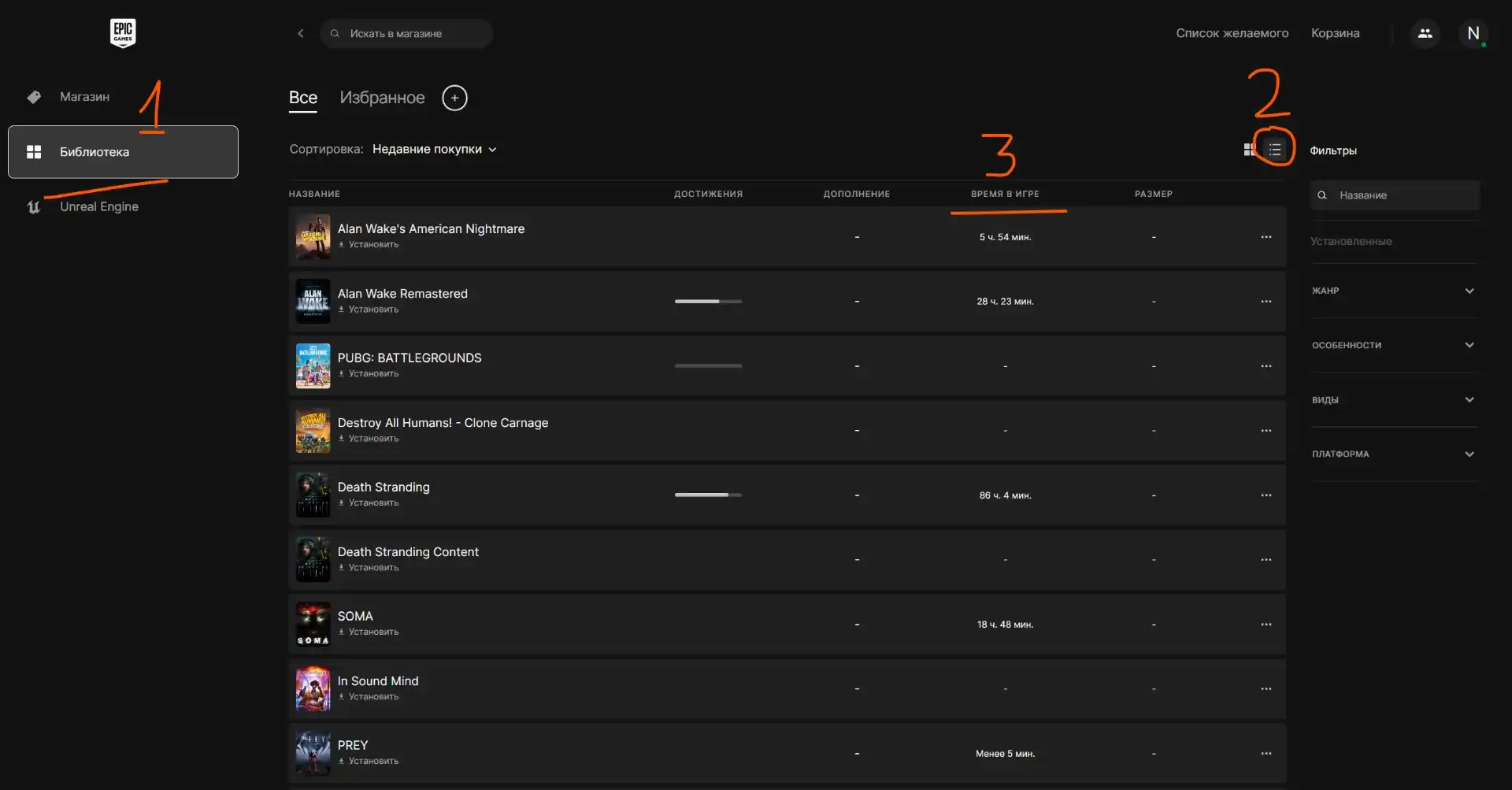1512x790 pixels.
Task: Open Alan Wake's American Nightmare thumbnail
Action: 313,237
